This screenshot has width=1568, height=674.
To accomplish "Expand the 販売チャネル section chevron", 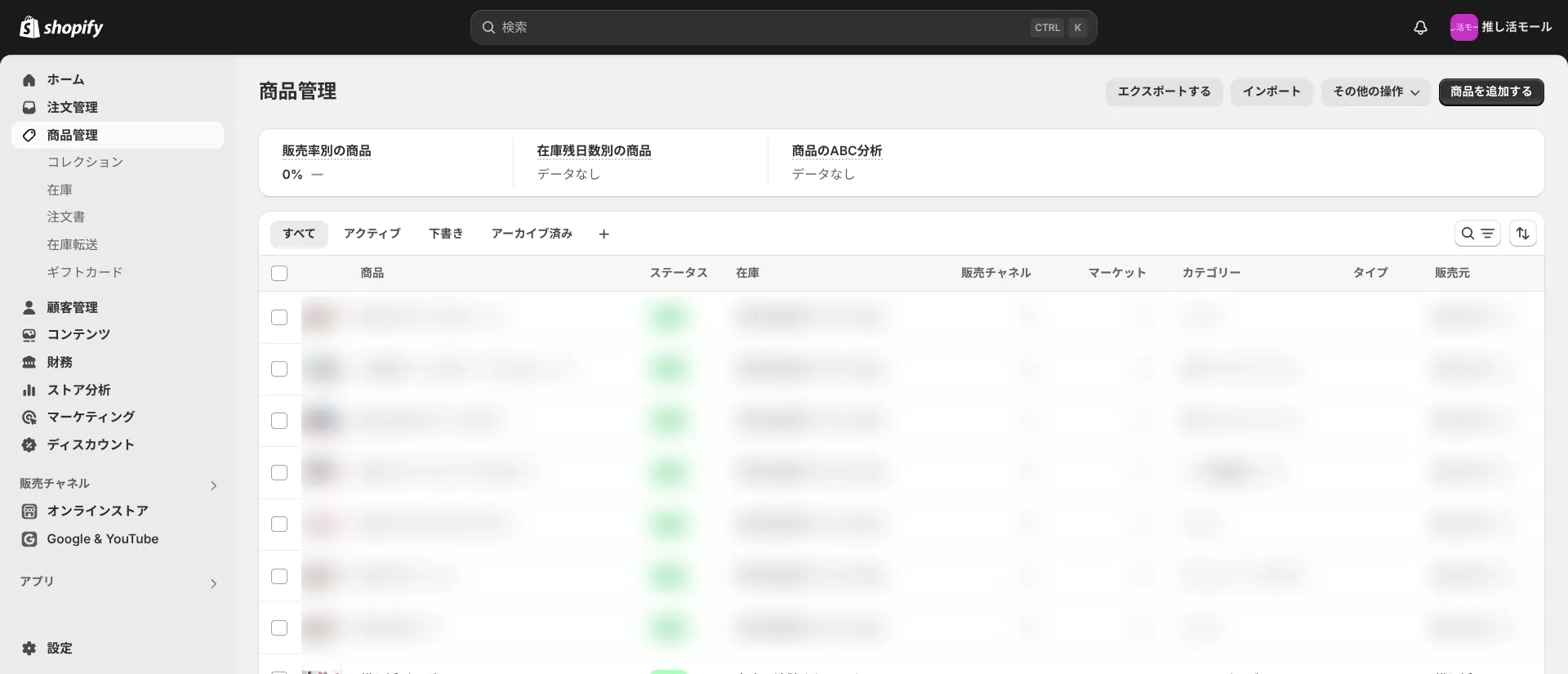I will pos(213,485).
